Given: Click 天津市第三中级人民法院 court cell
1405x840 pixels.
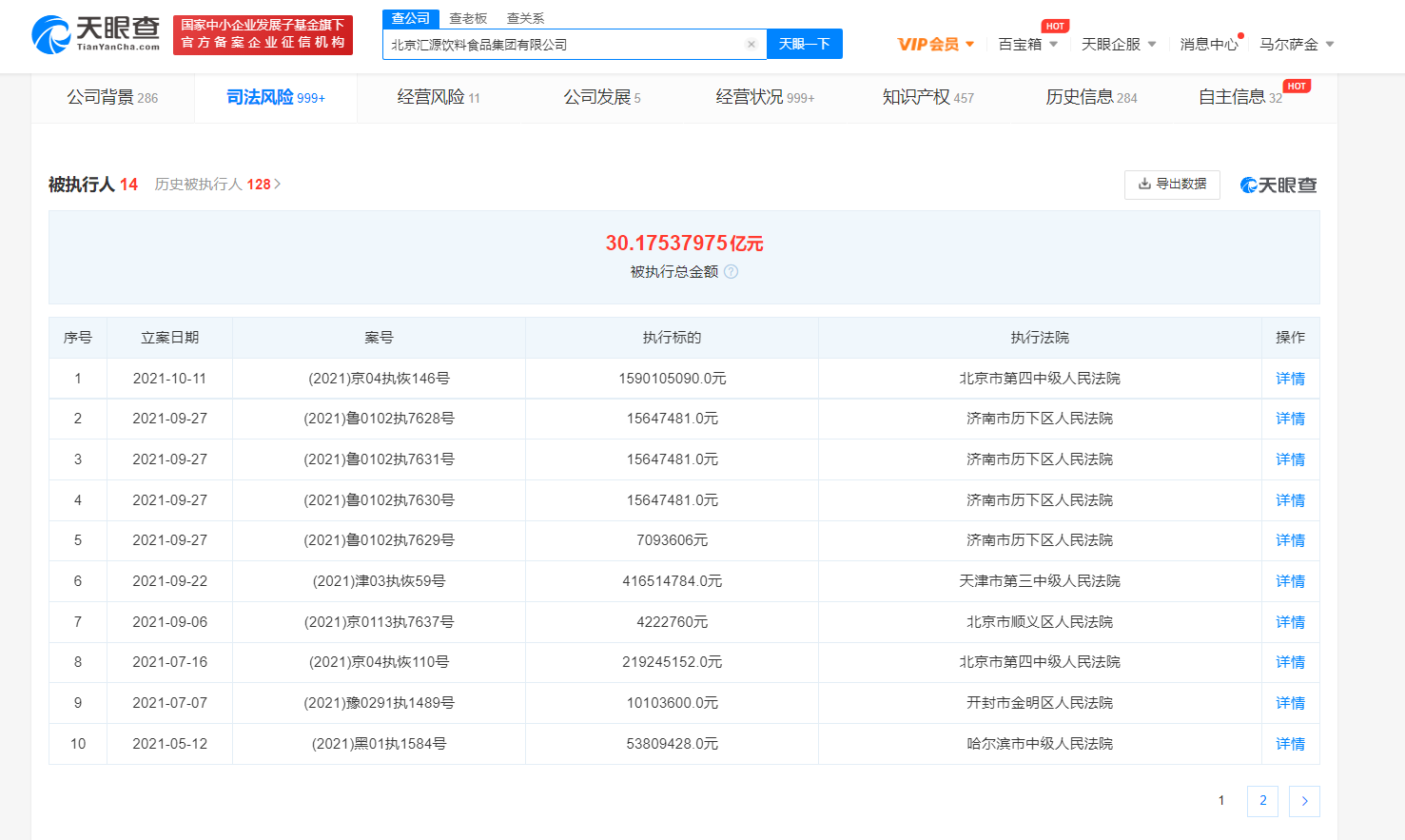Looking at the screenshot, I should [x=1040, y=581].
